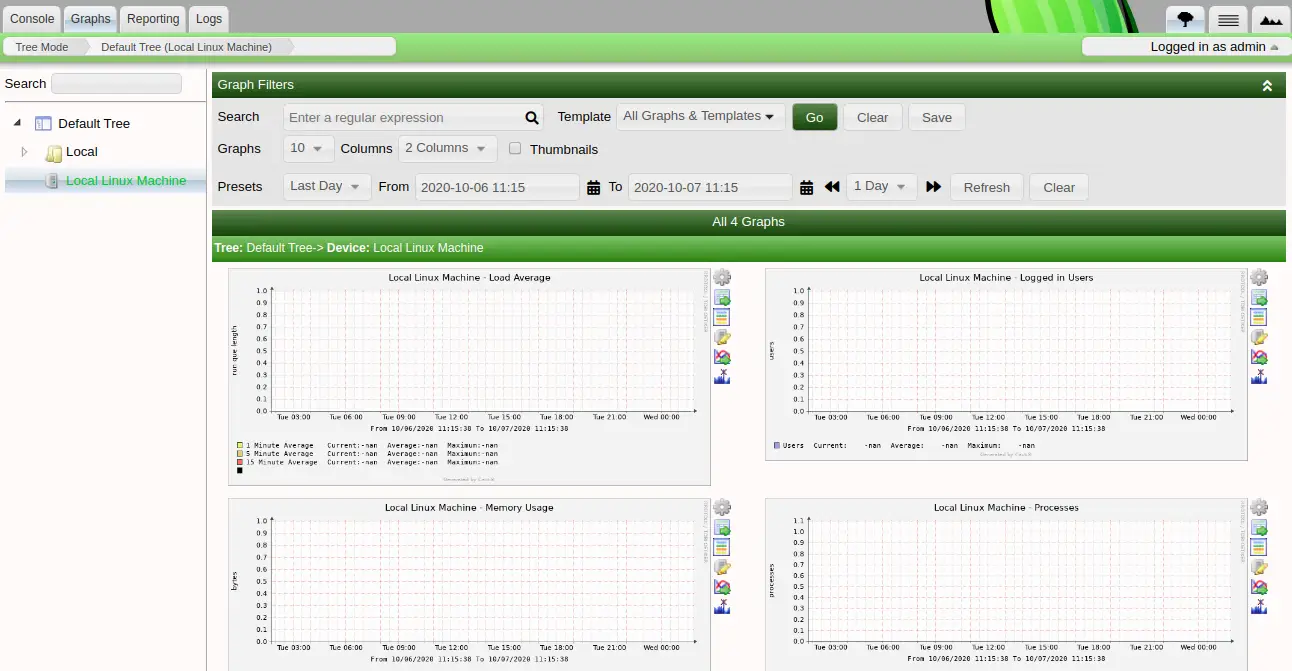Screen dimensions: 1292x671
Task: Switch to the Graphs tab
Action: point(91,19)
